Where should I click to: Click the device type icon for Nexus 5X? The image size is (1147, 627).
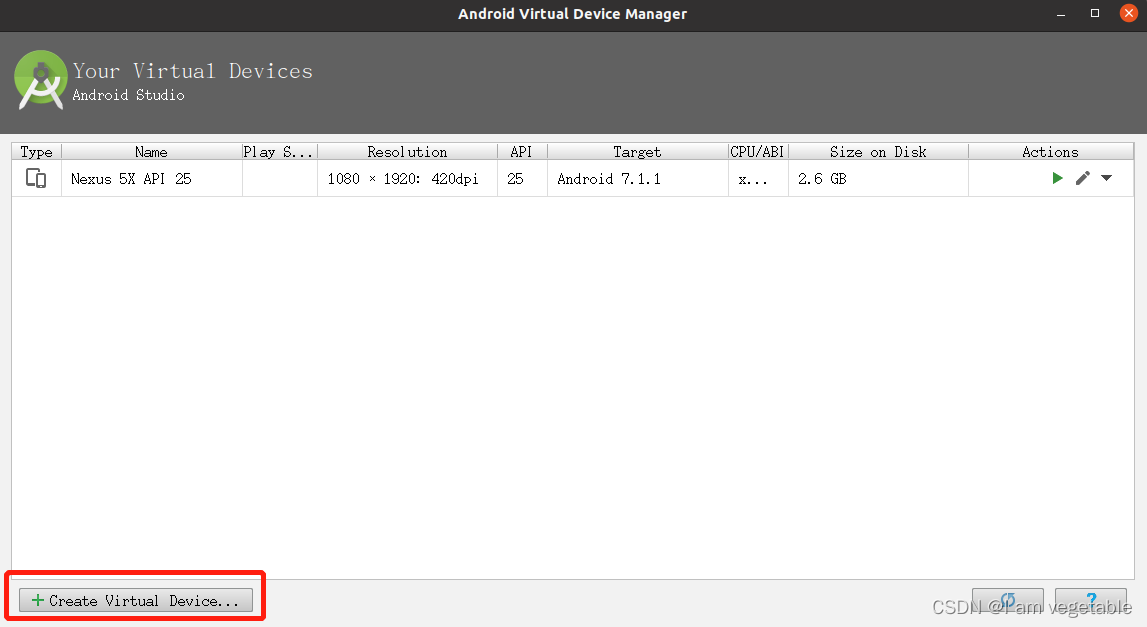tap(36, 179)
